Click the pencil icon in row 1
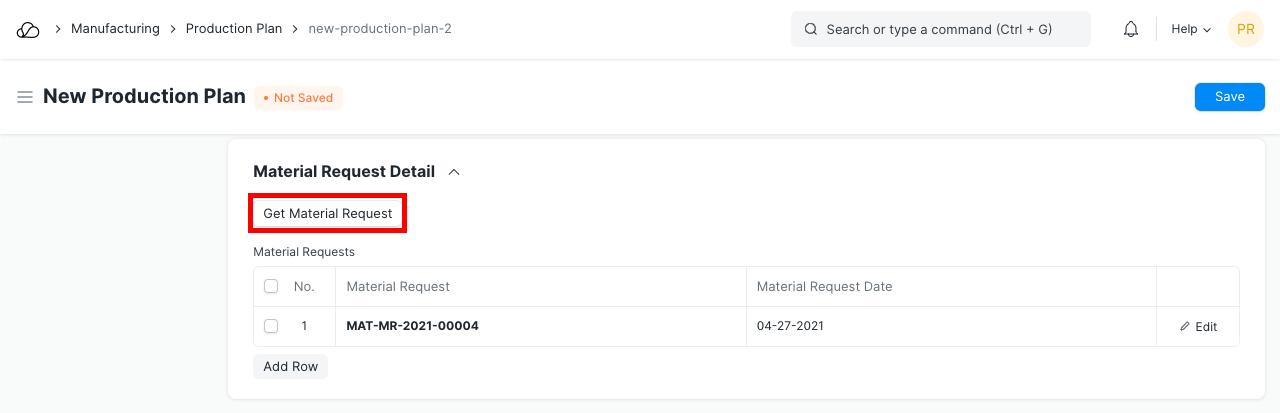The width and height of the screenshot is (1280, 413). pos(1186,327)
